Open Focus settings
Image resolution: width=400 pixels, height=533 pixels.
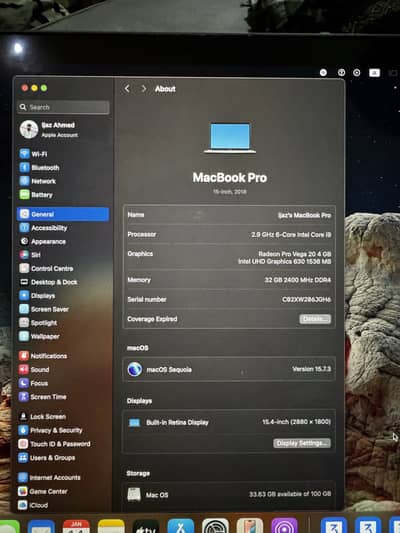pos(33,383)
